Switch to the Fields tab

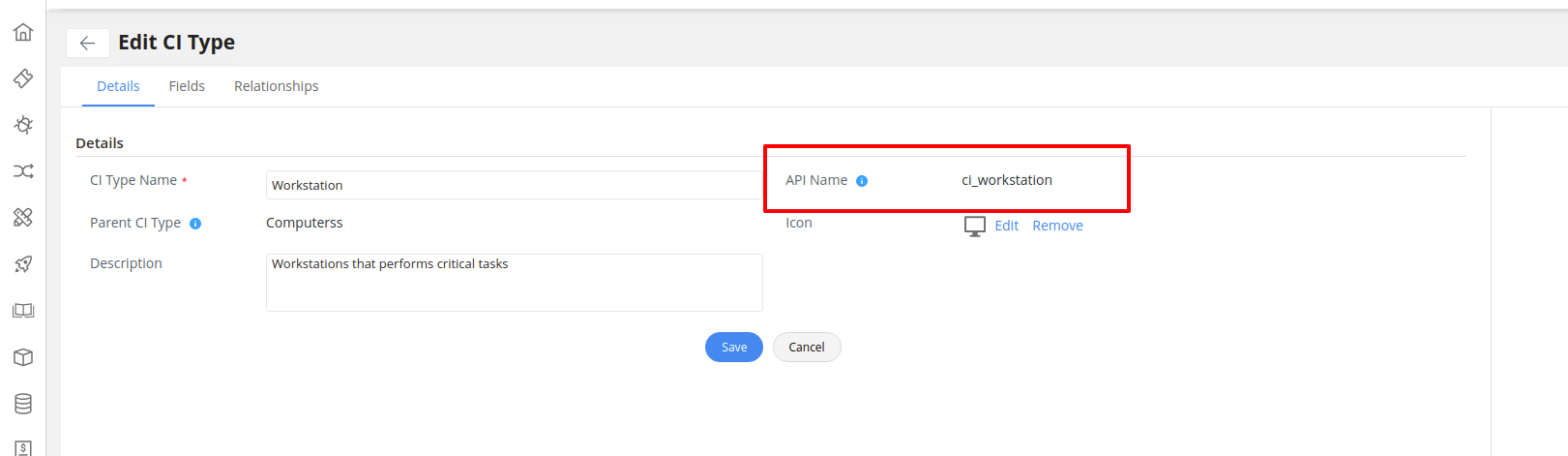coord(187,86)
